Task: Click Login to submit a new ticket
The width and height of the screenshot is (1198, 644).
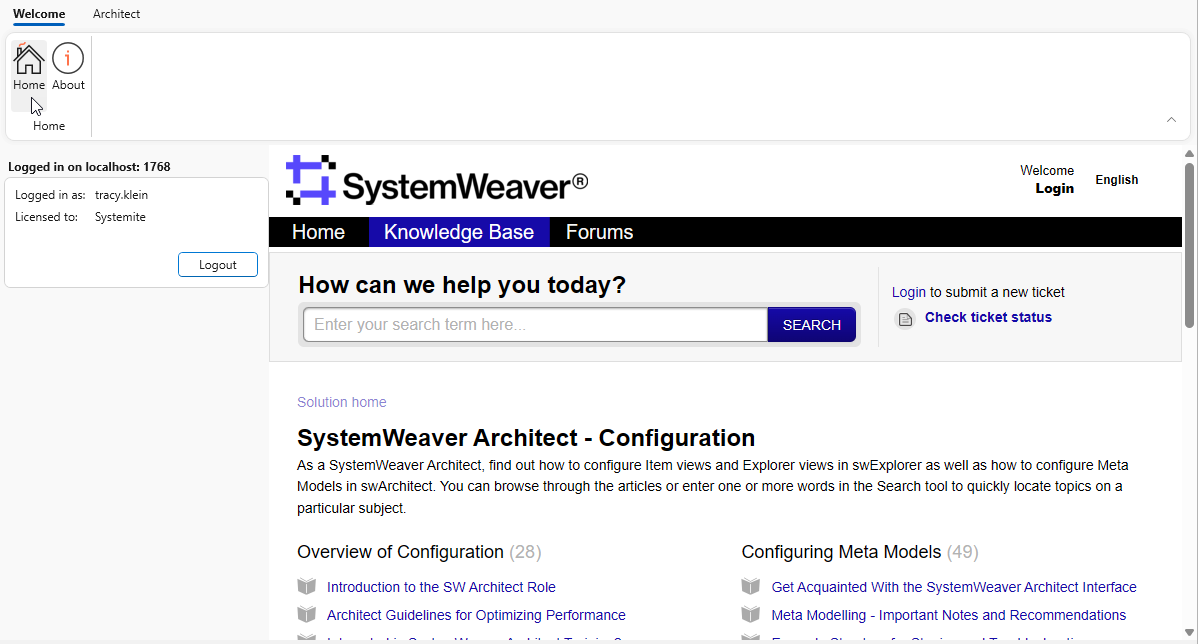Action: [x=908, y=293]
